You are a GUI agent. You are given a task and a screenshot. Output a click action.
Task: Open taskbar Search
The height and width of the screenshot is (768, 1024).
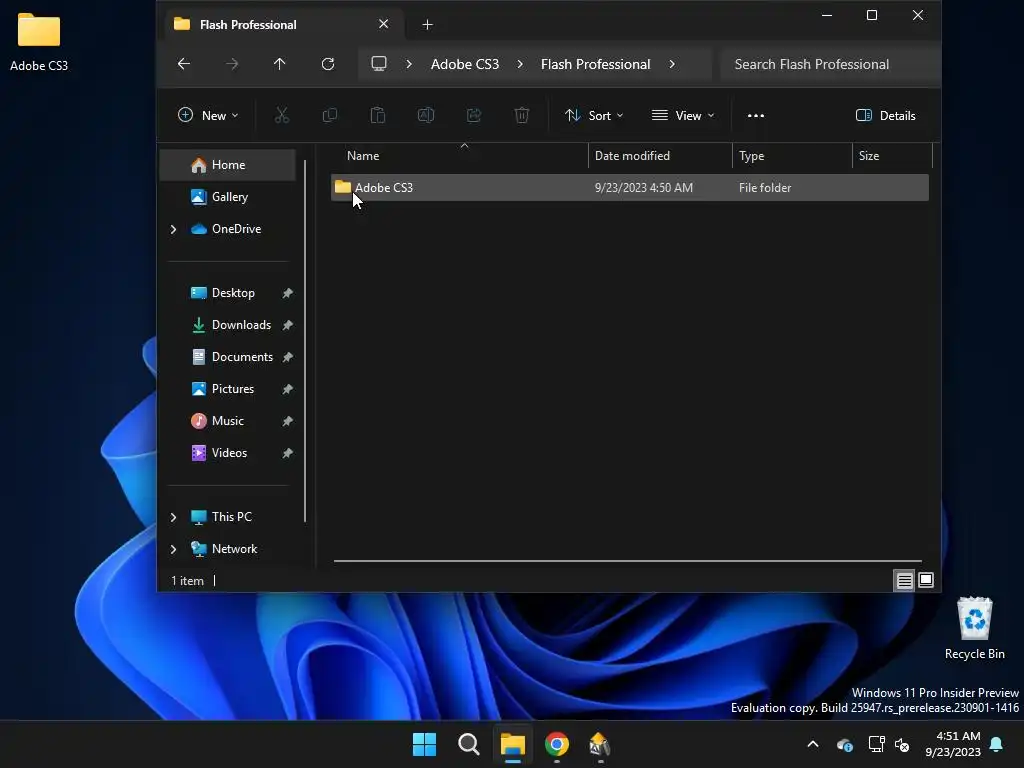click(x=468, y=744)
